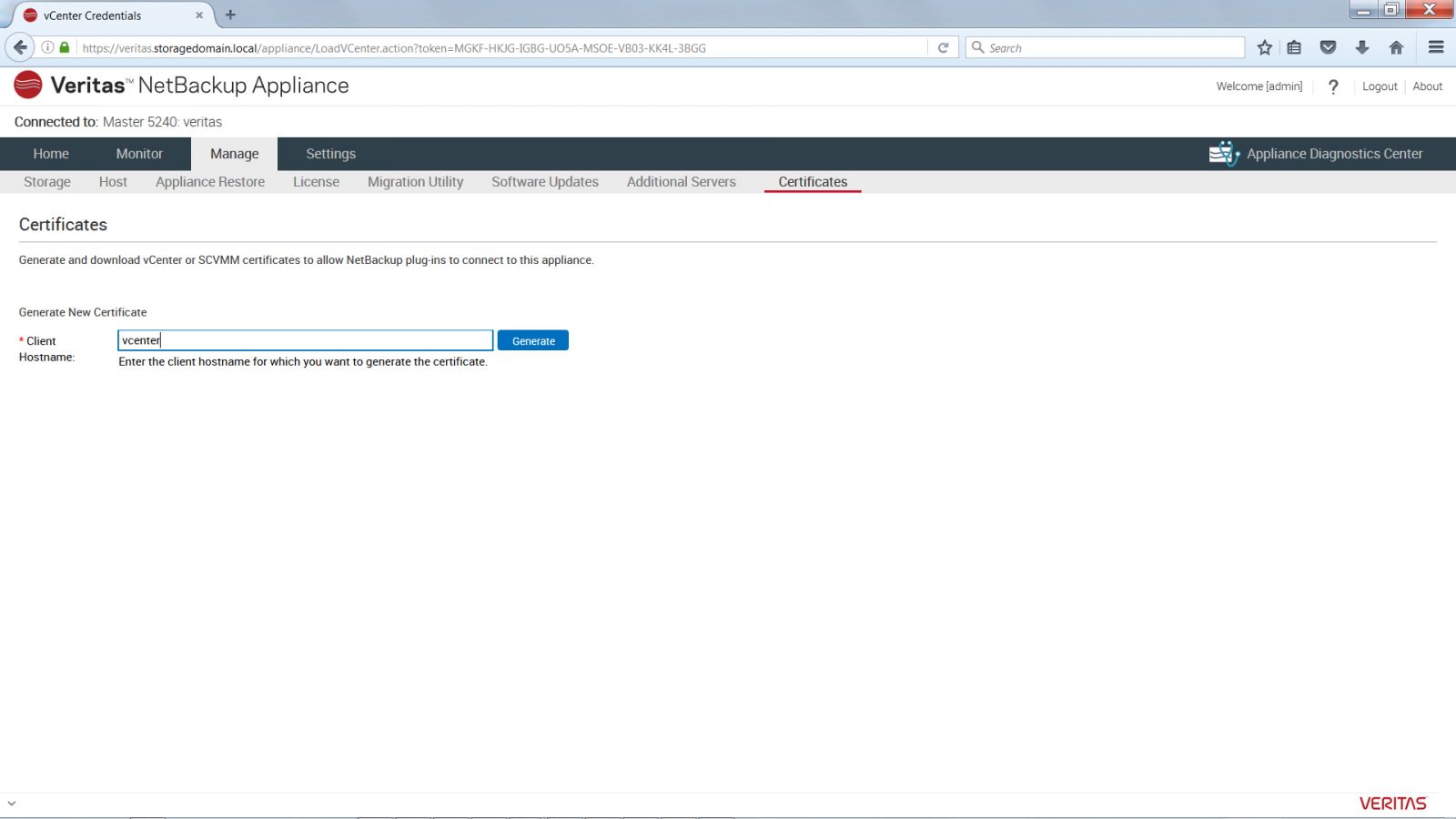
Task: Open Migration Utility submenu
Action: coord(415,182)
